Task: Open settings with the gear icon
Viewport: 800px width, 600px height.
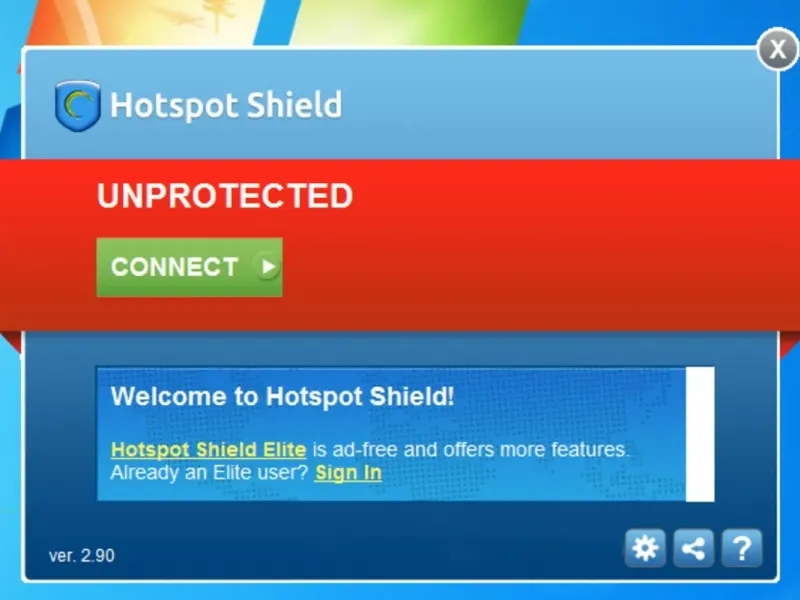Action: tap(645, 548)
